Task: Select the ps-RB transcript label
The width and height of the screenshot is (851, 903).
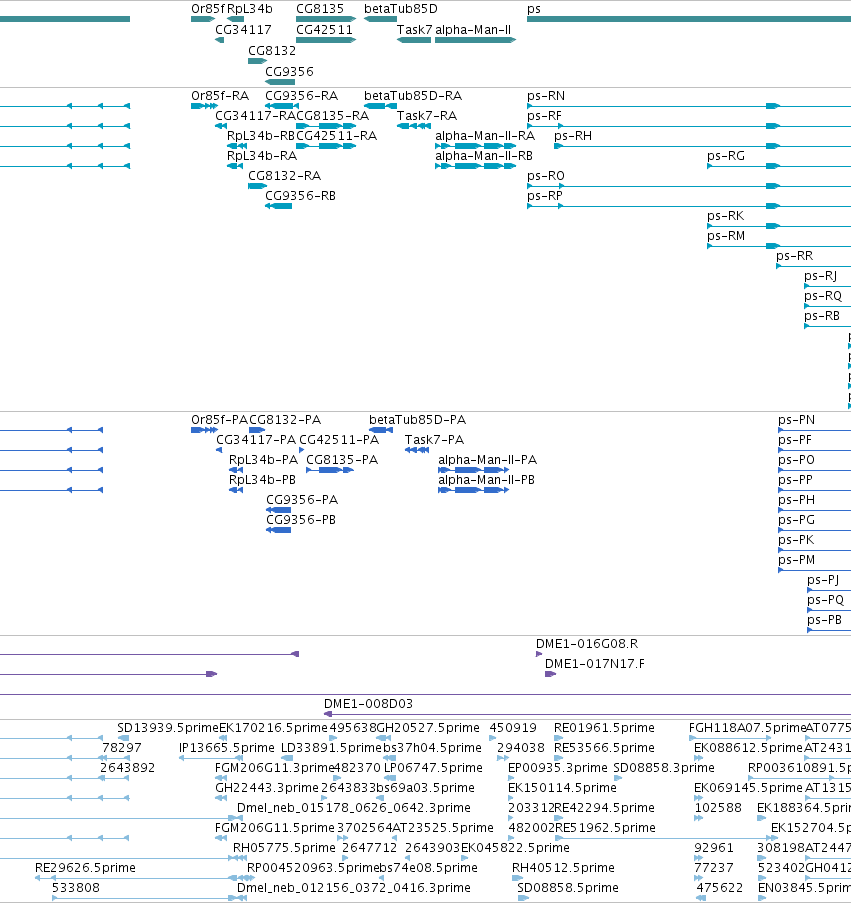Action: click(822, 316)
